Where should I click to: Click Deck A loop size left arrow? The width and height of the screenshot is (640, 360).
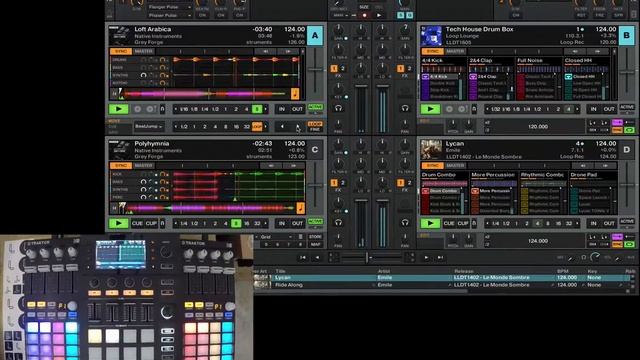[176, 109]
